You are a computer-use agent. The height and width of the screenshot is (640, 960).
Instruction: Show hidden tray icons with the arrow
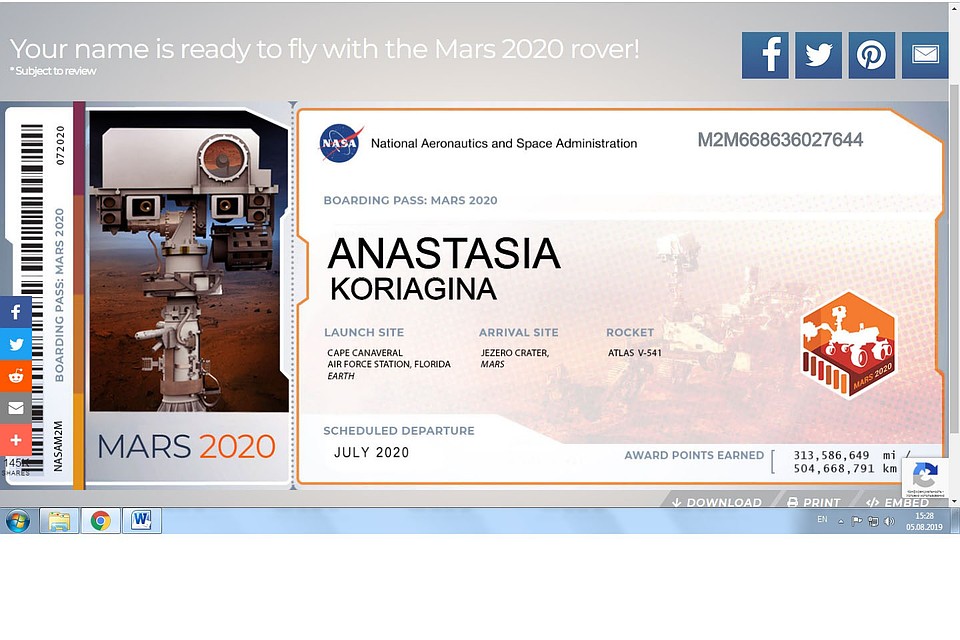841,522
